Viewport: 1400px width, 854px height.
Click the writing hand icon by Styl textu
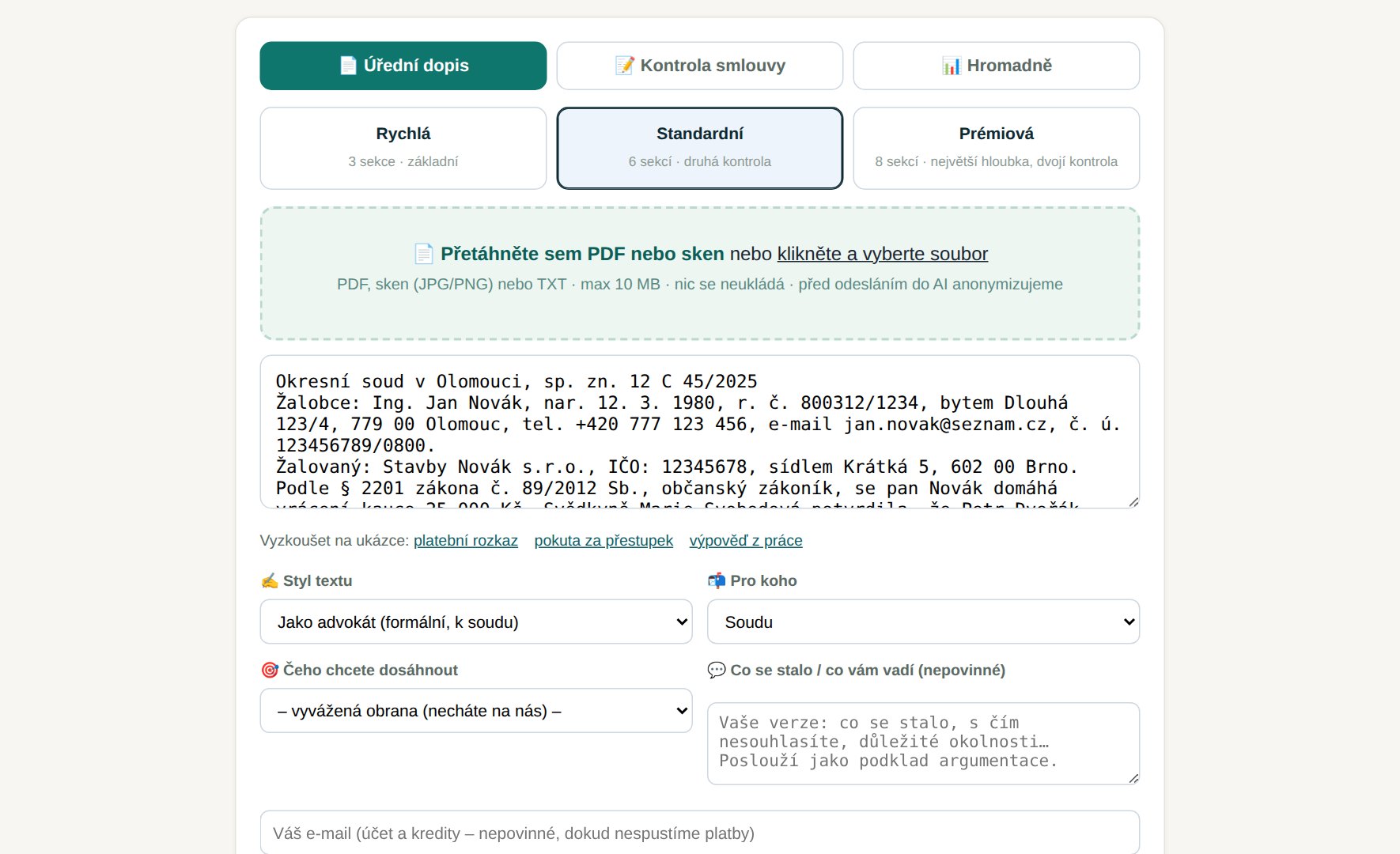tap(270, 581)
